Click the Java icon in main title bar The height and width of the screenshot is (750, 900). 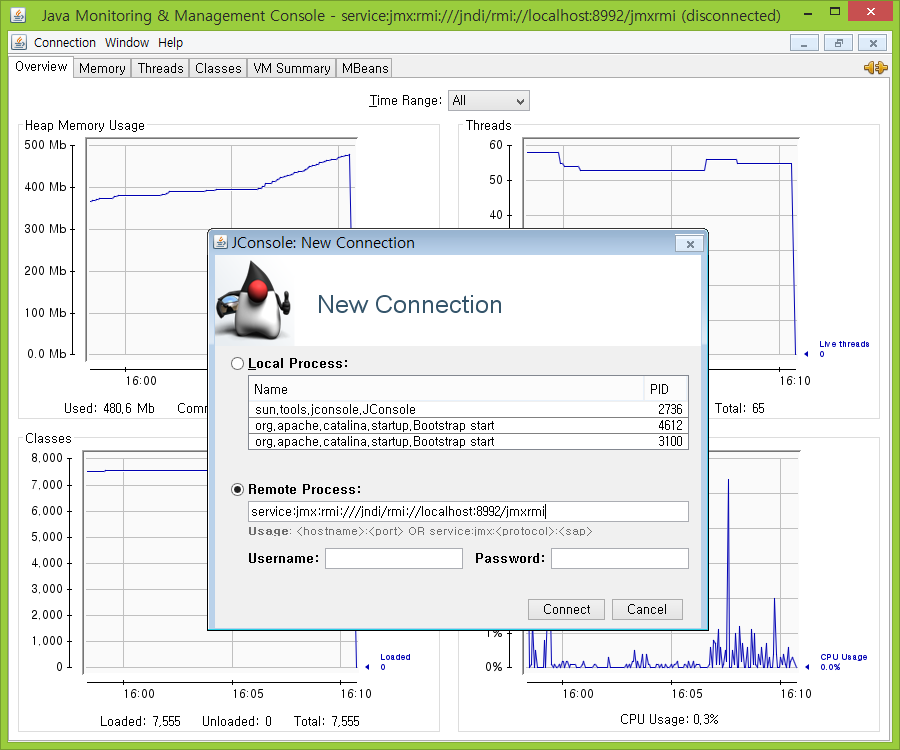18,16
